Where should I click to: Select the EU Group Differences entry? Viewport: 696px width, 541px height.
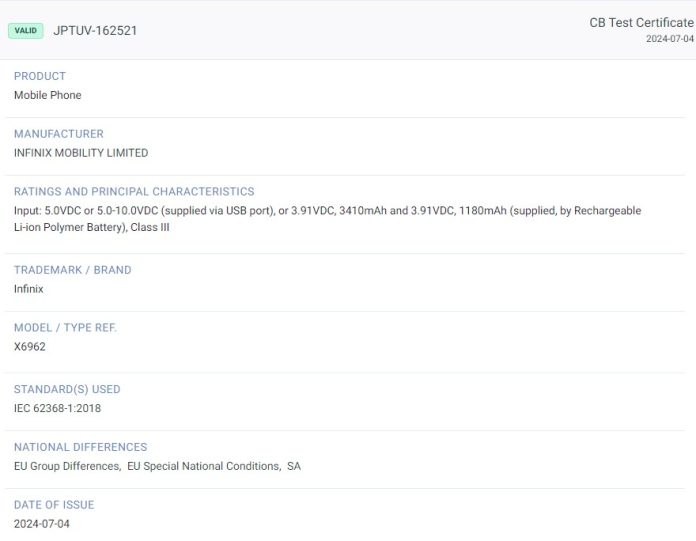(67, 466)
